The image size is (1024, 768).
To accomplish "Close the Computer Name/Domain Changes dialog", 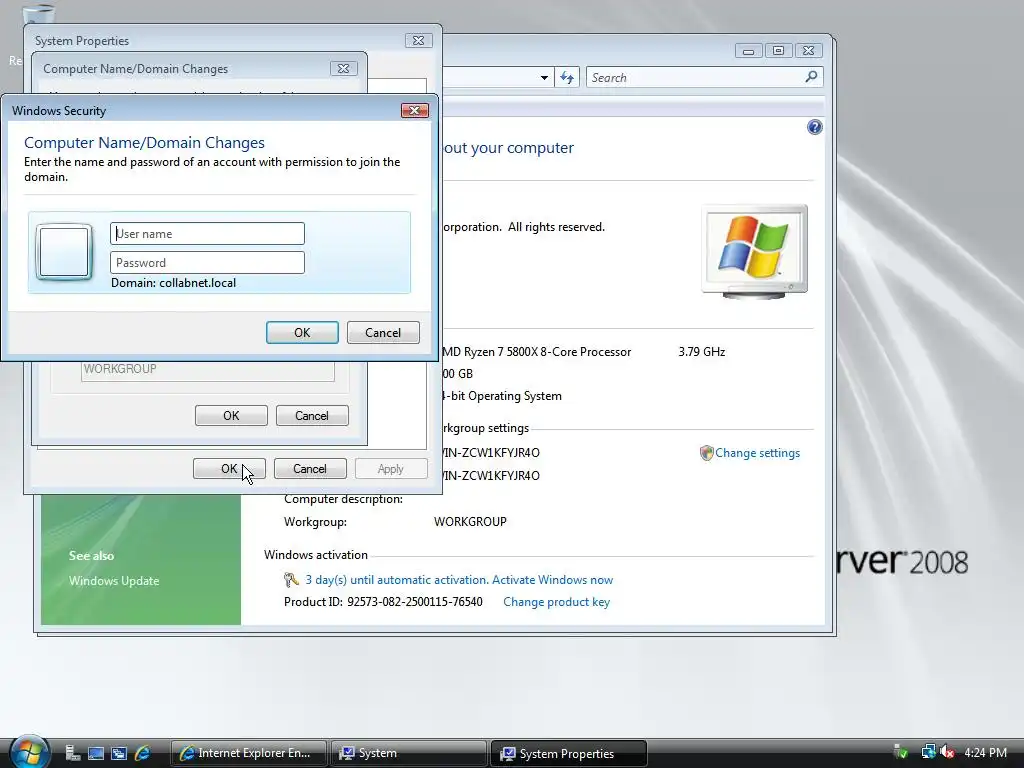I will pyautogui.click(x=343, y=68).
